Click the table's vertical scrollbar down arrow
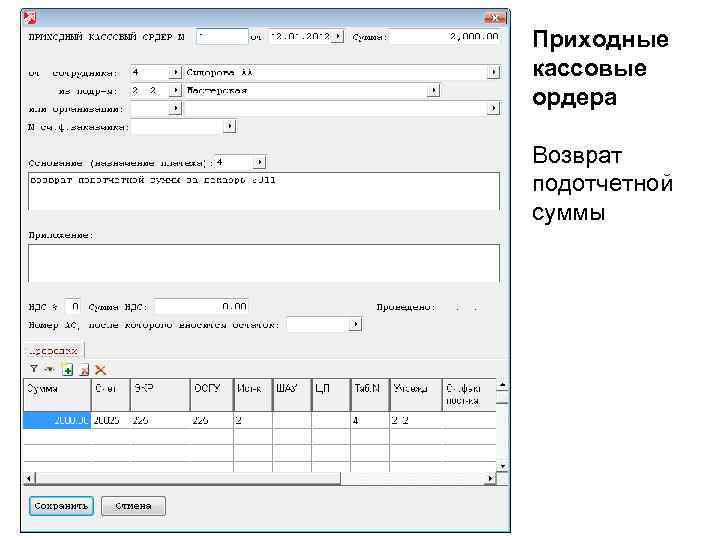The height and width of the screenshot is (540, 720). pyautogui.click(x=502, y=466)
